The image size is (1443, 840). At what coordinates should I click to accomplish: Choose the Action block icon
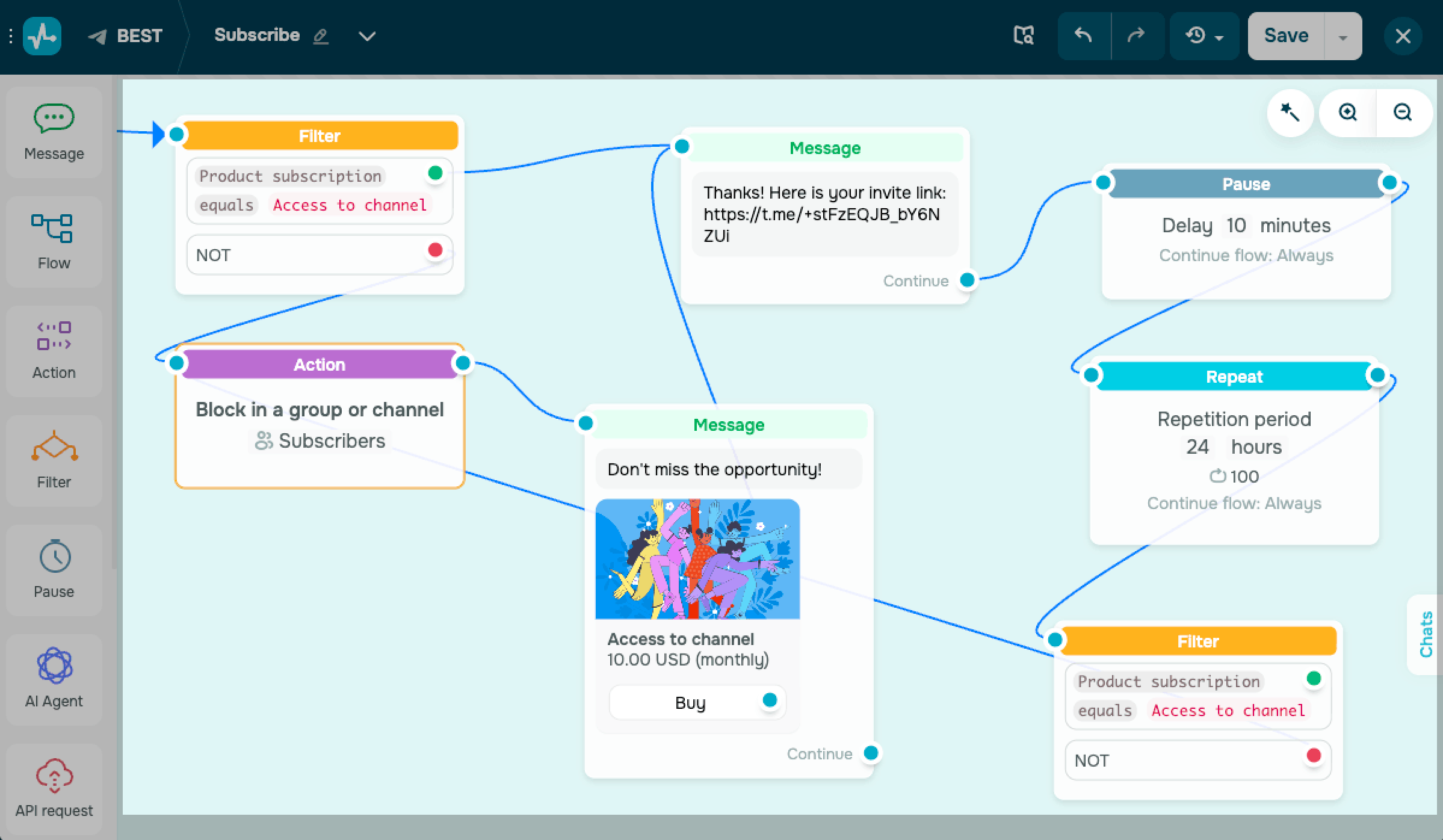point(54,351)
